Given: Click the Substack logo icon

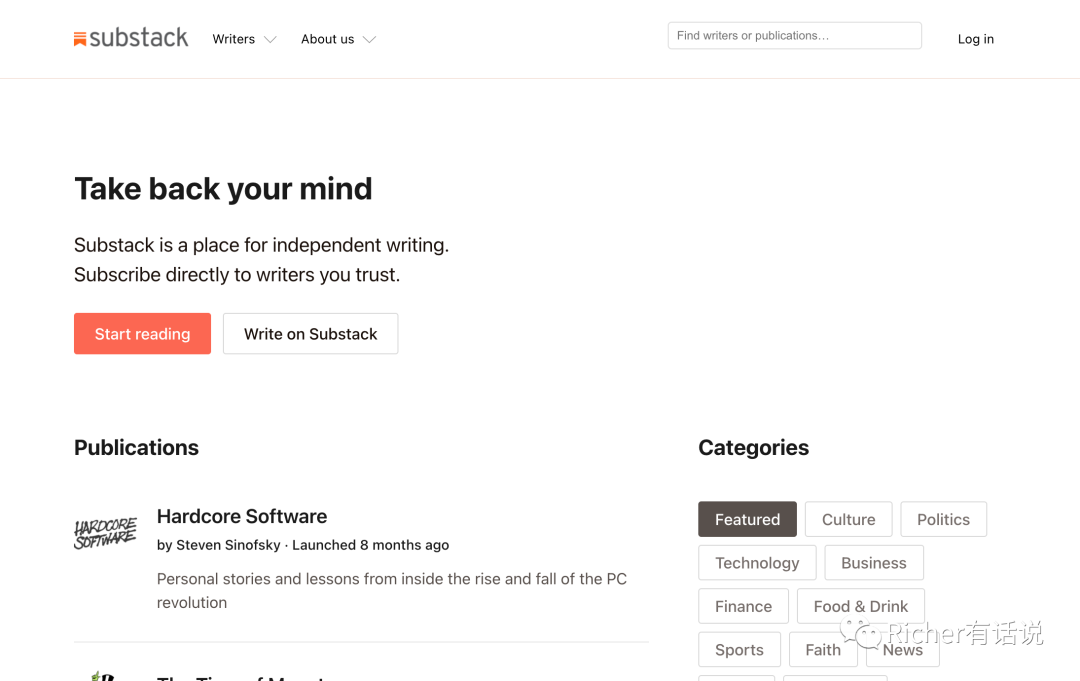Looking at the screenshot, I should pos(81,39).
